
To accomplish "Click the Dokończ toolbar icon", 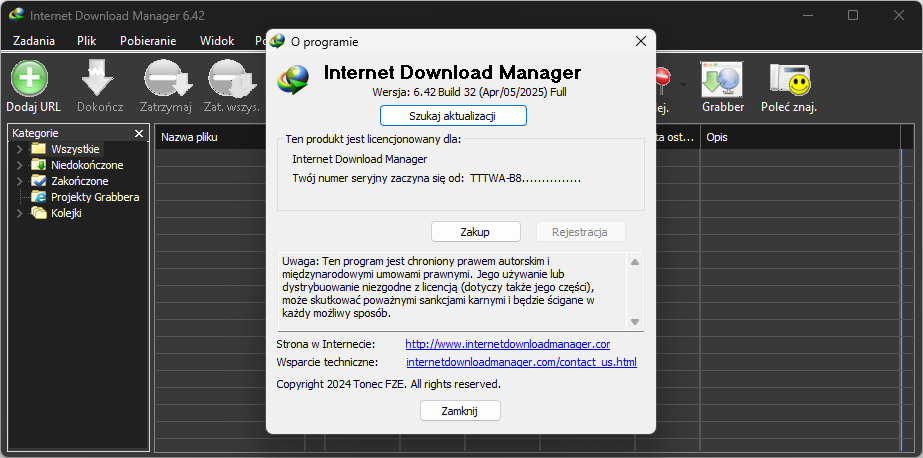I will coord(98,79).
